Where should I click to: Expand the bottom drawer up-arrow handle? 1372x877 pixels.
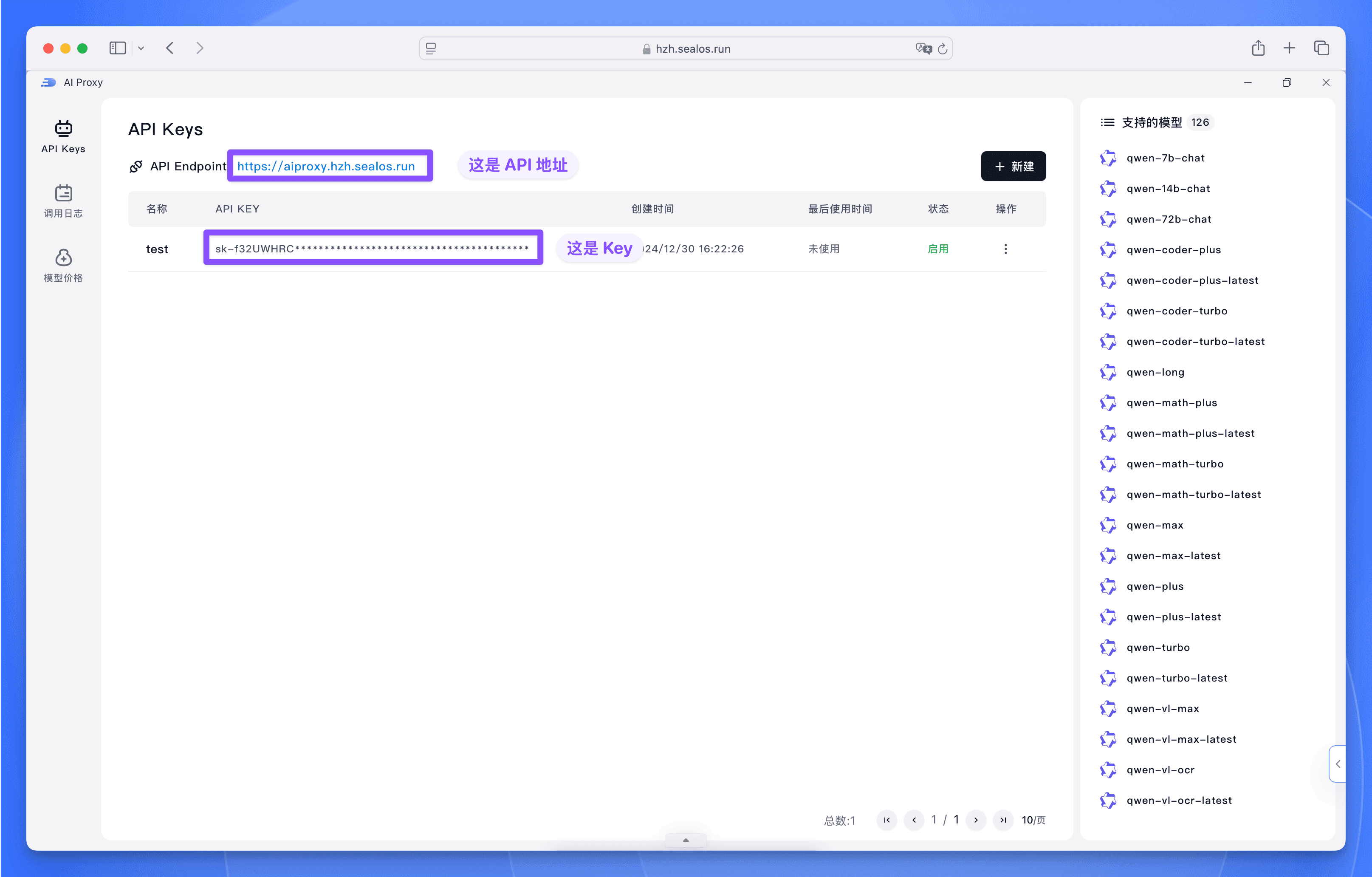686,840
